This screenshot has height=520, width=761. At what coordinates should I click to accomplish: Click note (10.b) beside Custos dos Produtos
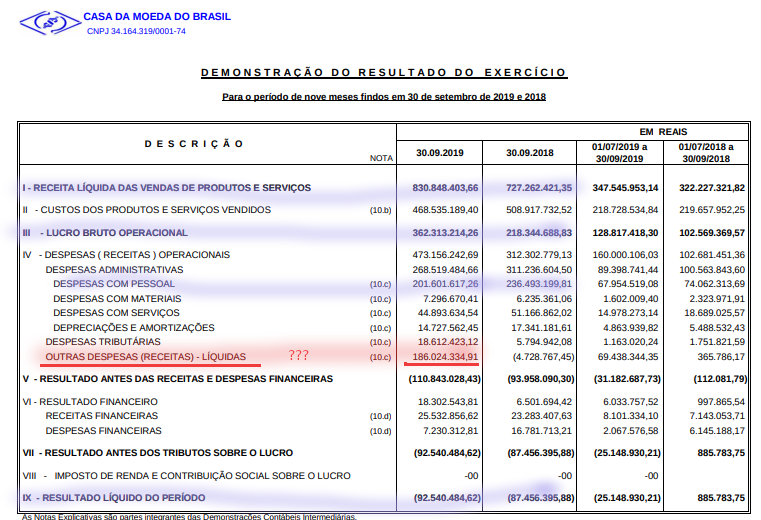click(380, 210)
